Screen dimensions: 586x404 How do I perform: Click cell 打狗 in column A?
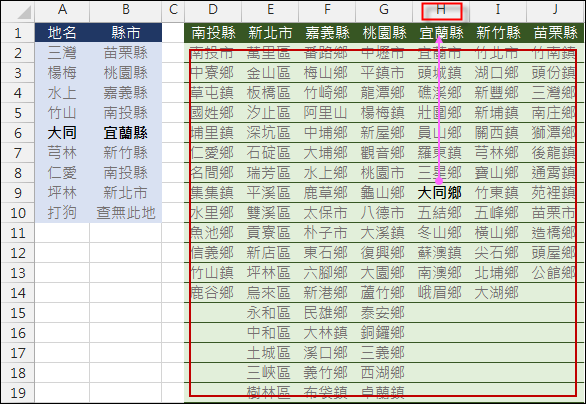62,213
